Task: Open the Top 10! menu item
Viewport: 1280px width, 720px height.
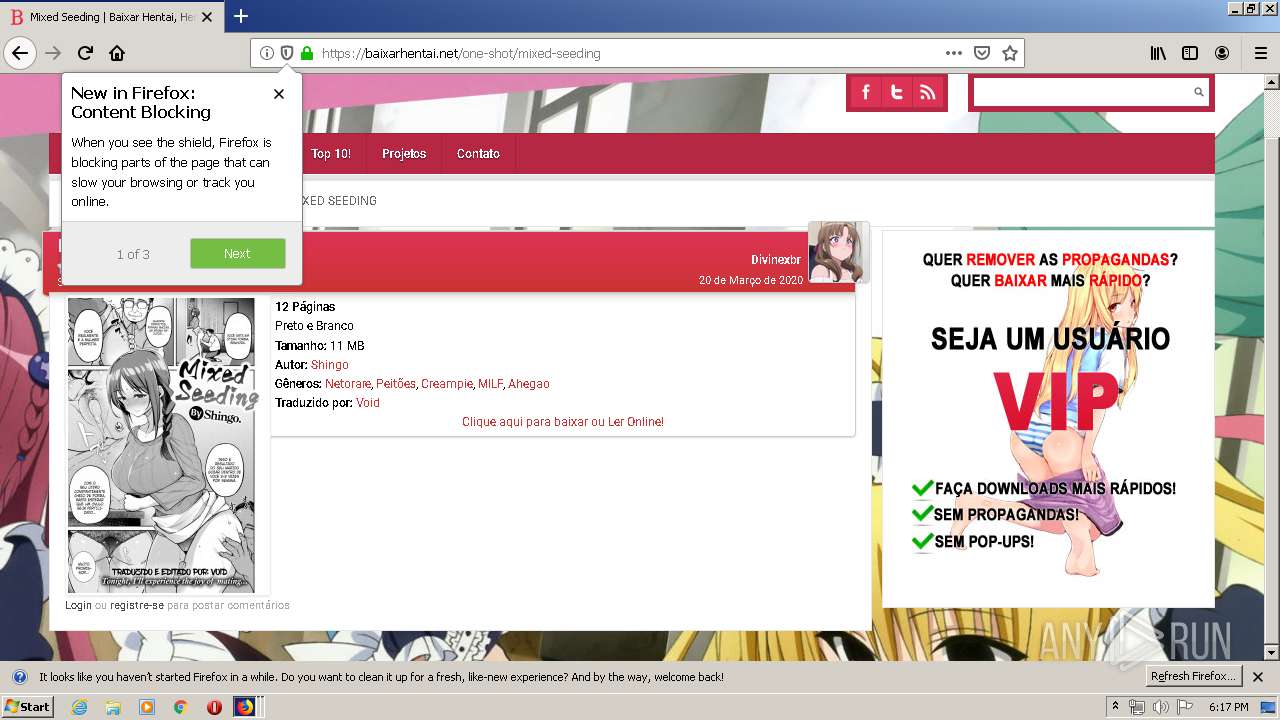Action: click(x=331, y=154)
